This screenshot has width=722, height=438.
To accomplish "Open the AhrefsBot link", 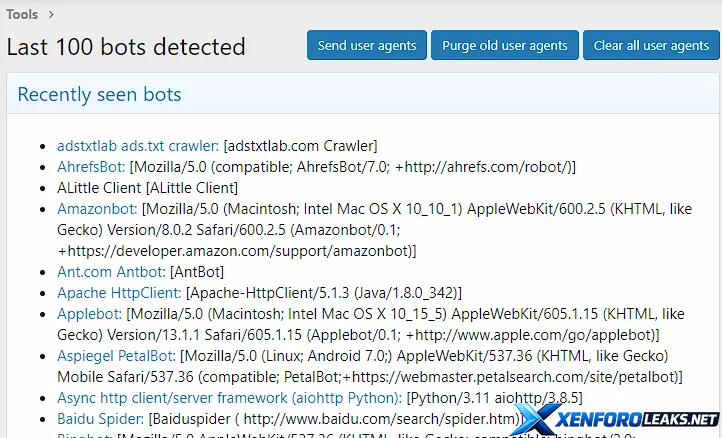I will (91, 167).
